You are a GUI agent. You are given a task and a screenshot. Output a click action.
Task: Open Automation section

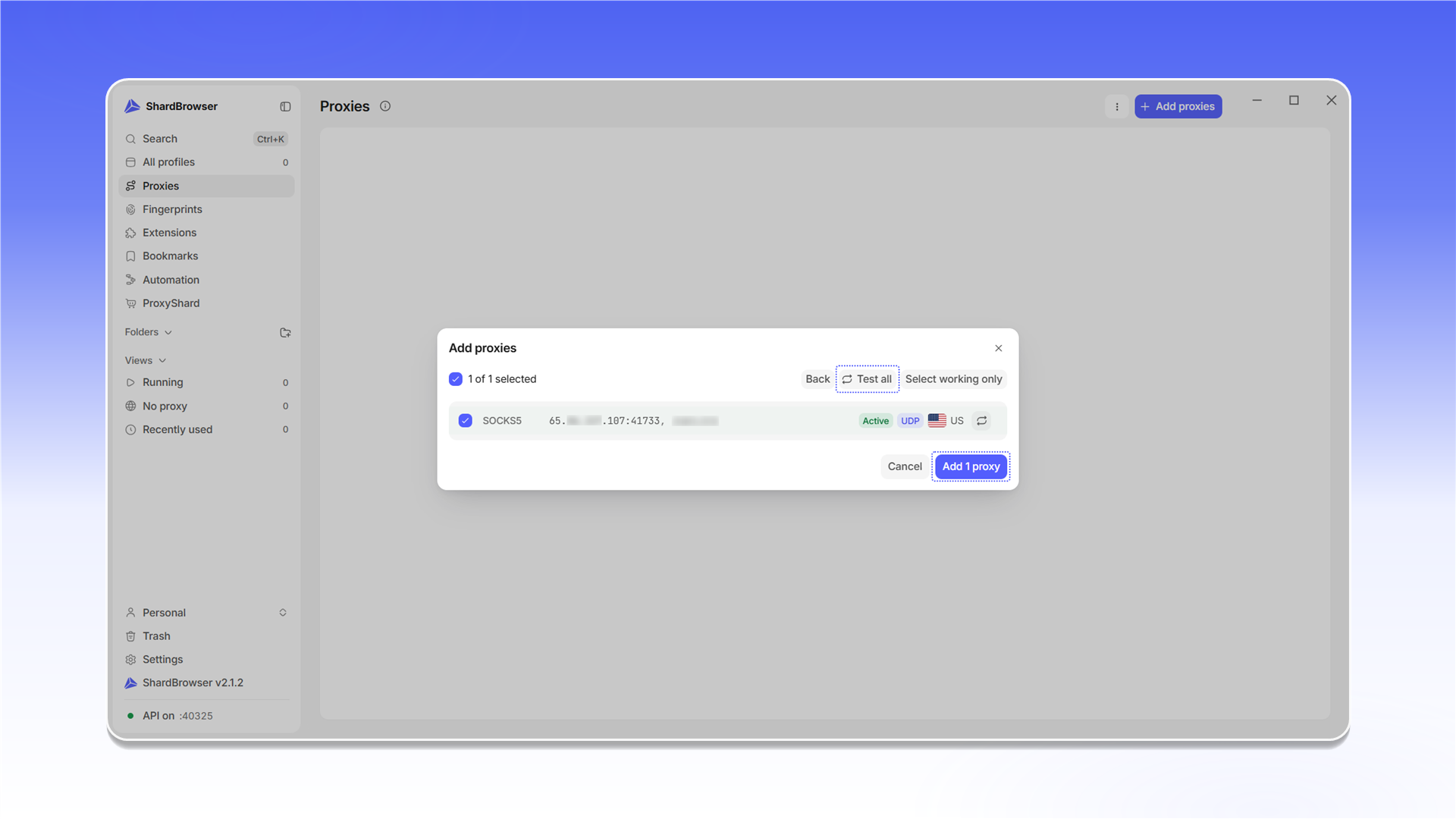pos(206,280)
